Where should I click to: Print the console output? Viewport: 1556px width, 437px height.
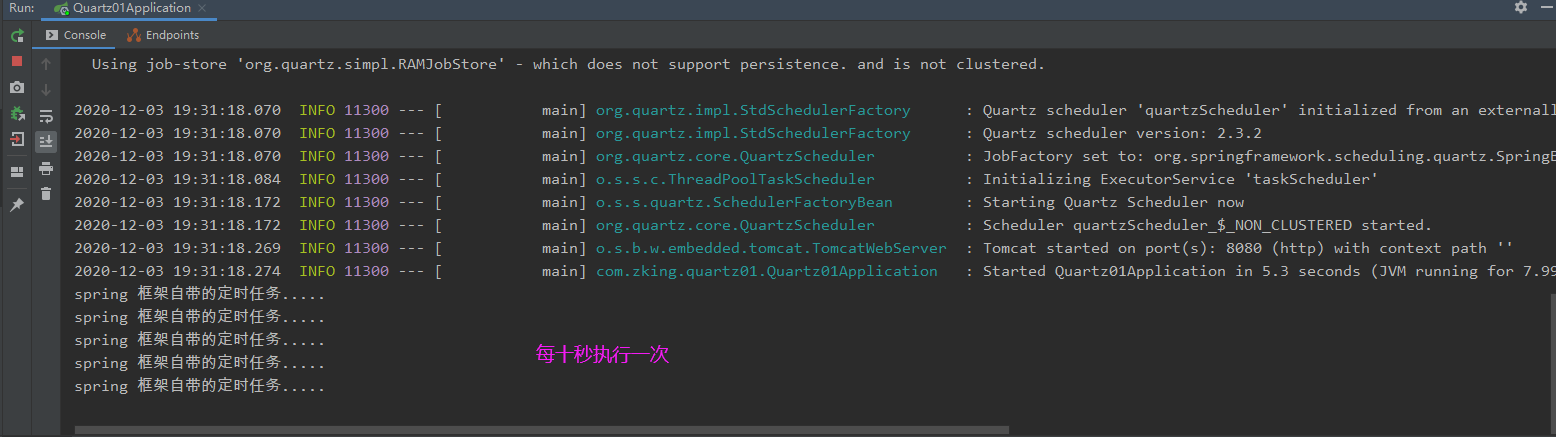coord(46,168)
